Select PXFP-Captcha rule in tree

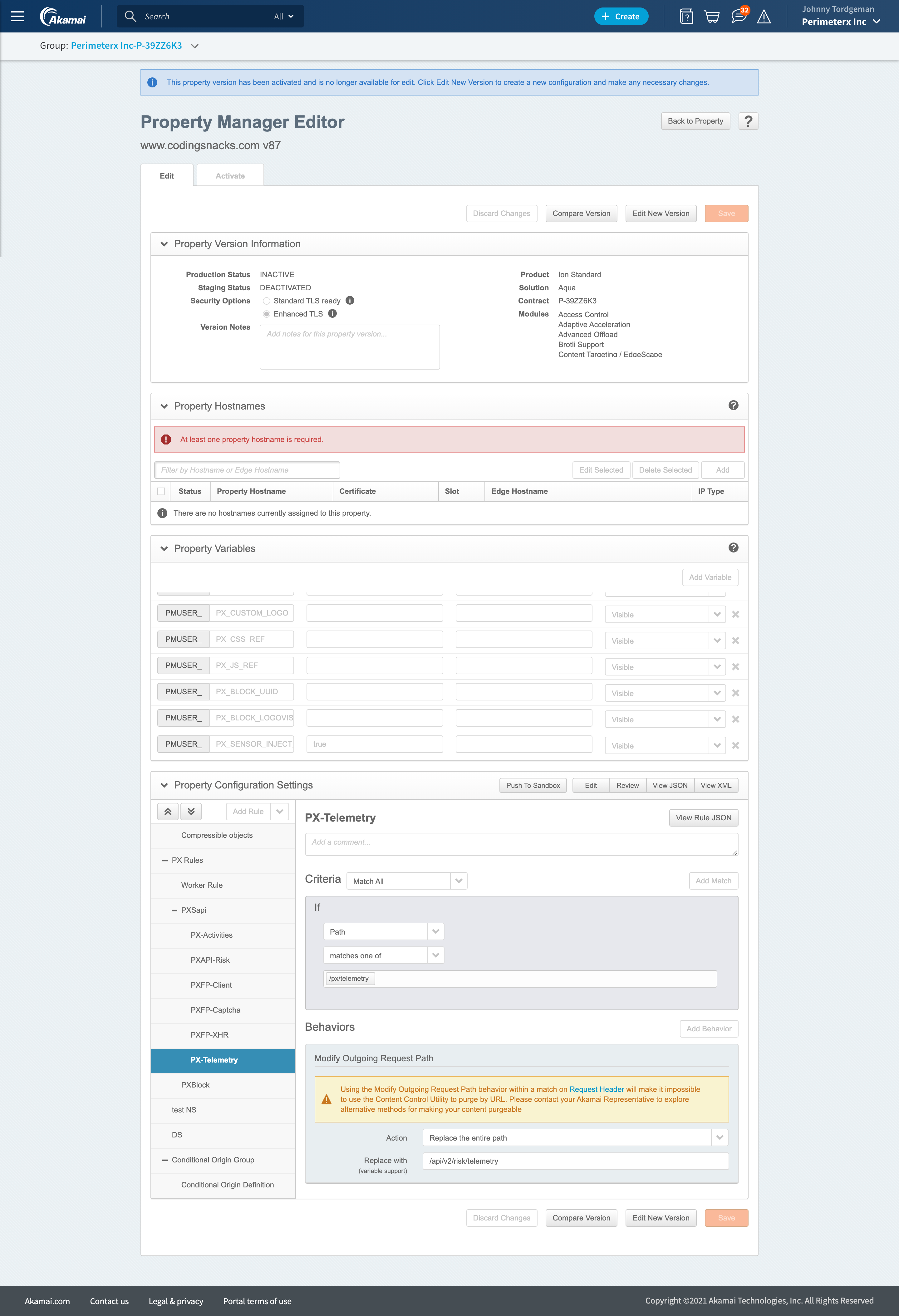[x=215, y=1010]
